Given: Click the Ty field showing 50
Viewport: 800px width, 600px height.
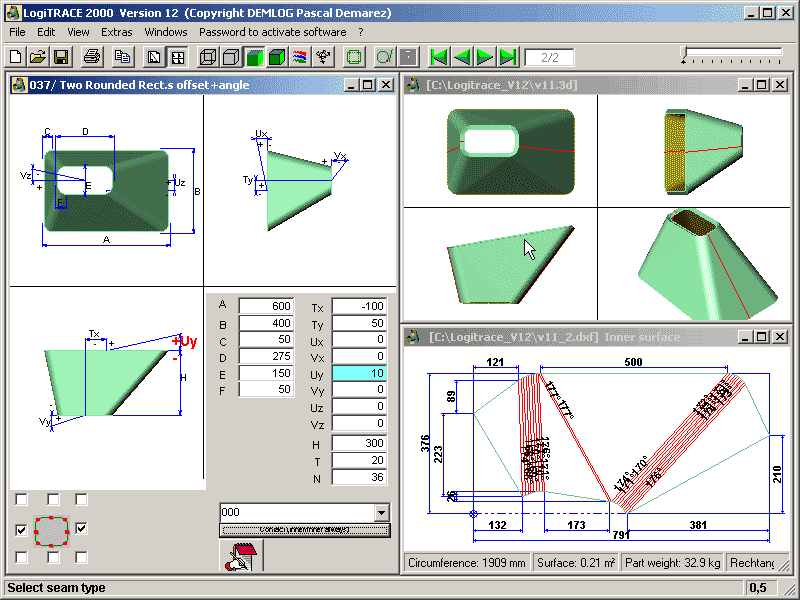Looking at the screenshot, I should (x=359, y=323).
